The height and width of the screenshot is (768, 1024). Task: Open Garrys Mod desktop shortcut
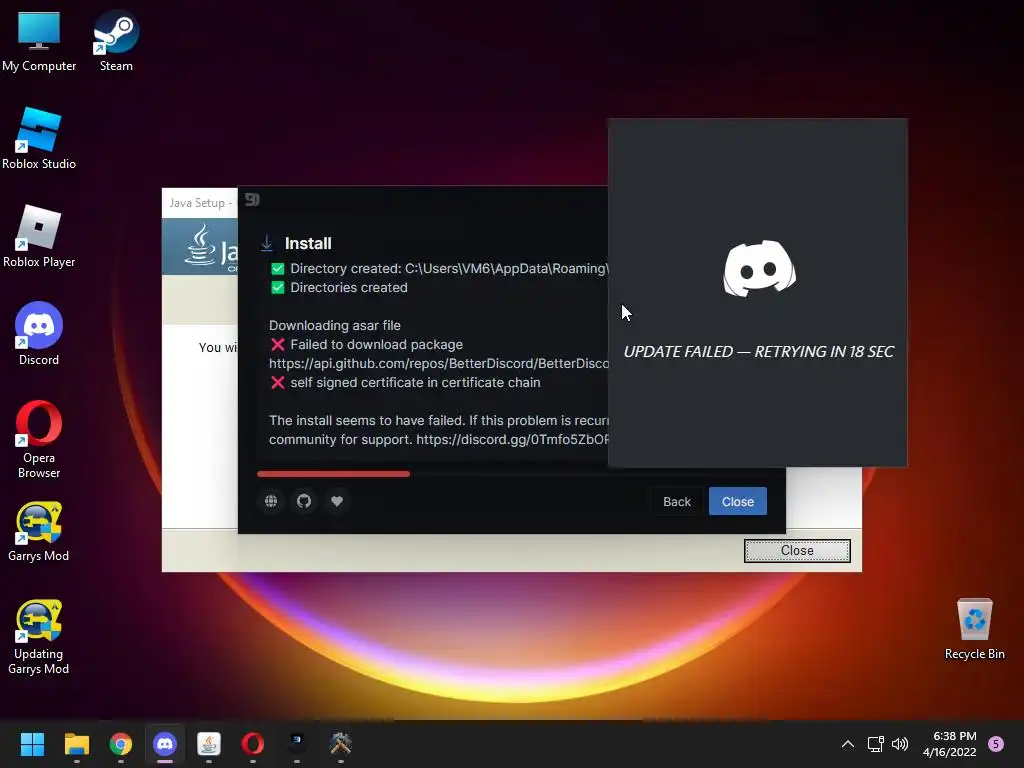pyautogui.click(x=39, y=532)
